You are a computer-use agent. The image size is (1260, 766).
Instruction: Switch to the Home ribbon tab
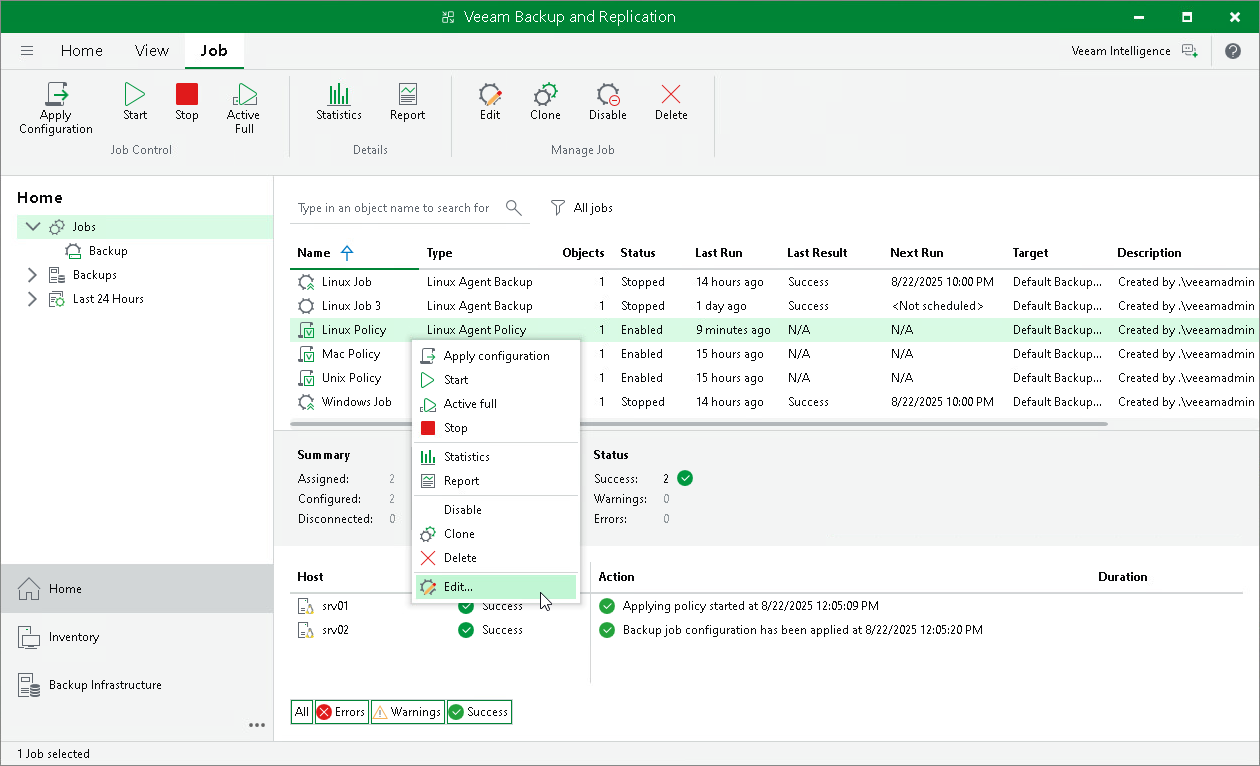click(82, 51)
